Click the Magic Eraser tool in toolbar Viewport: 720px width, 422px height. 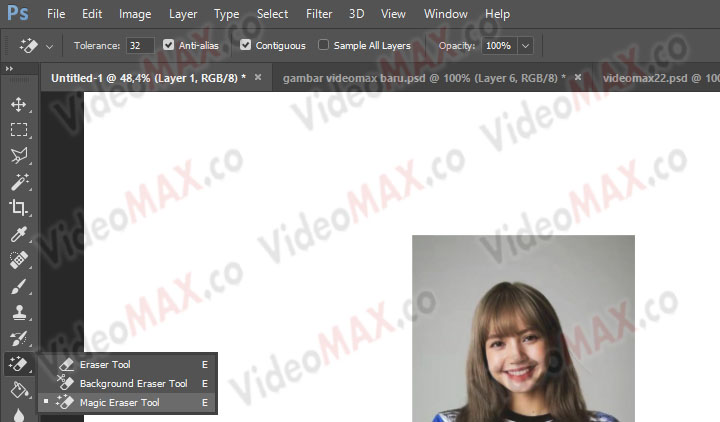pos(19,364)
